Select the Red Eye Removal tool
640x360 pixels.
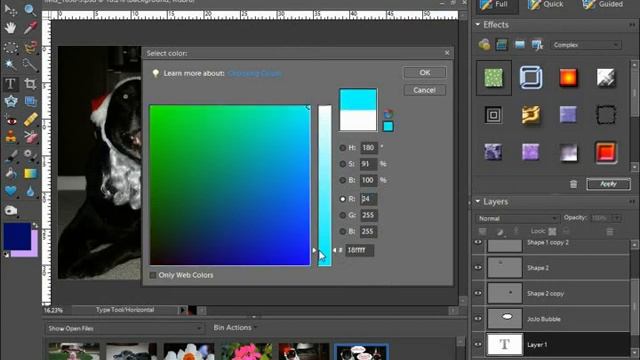(11, 120)
